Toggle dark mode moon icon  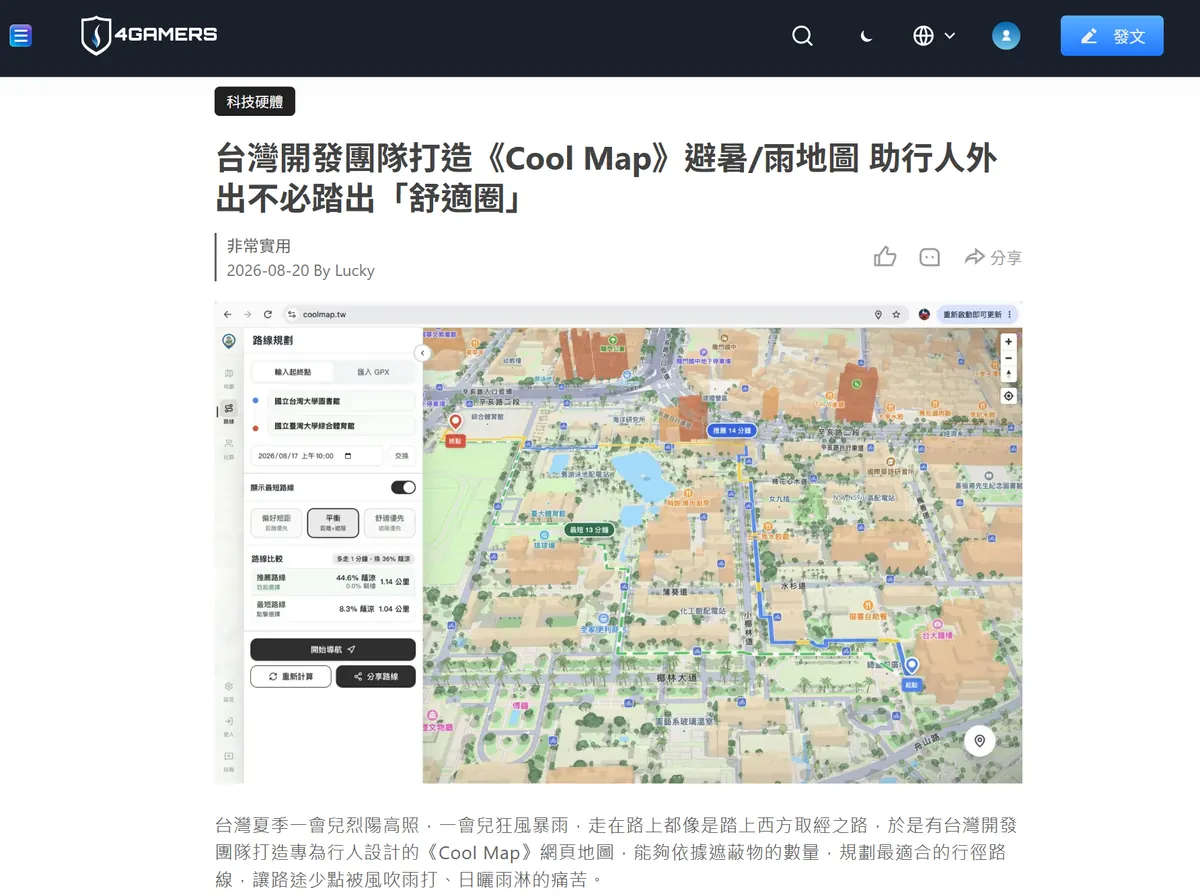coord(866,36)
